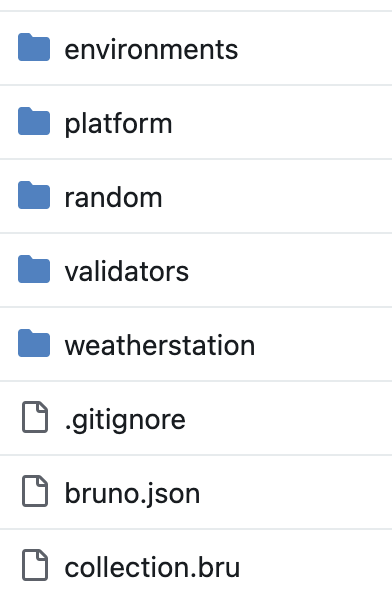
Task: Click the file icon beside collection.bru
Action: tap(35, 565)
